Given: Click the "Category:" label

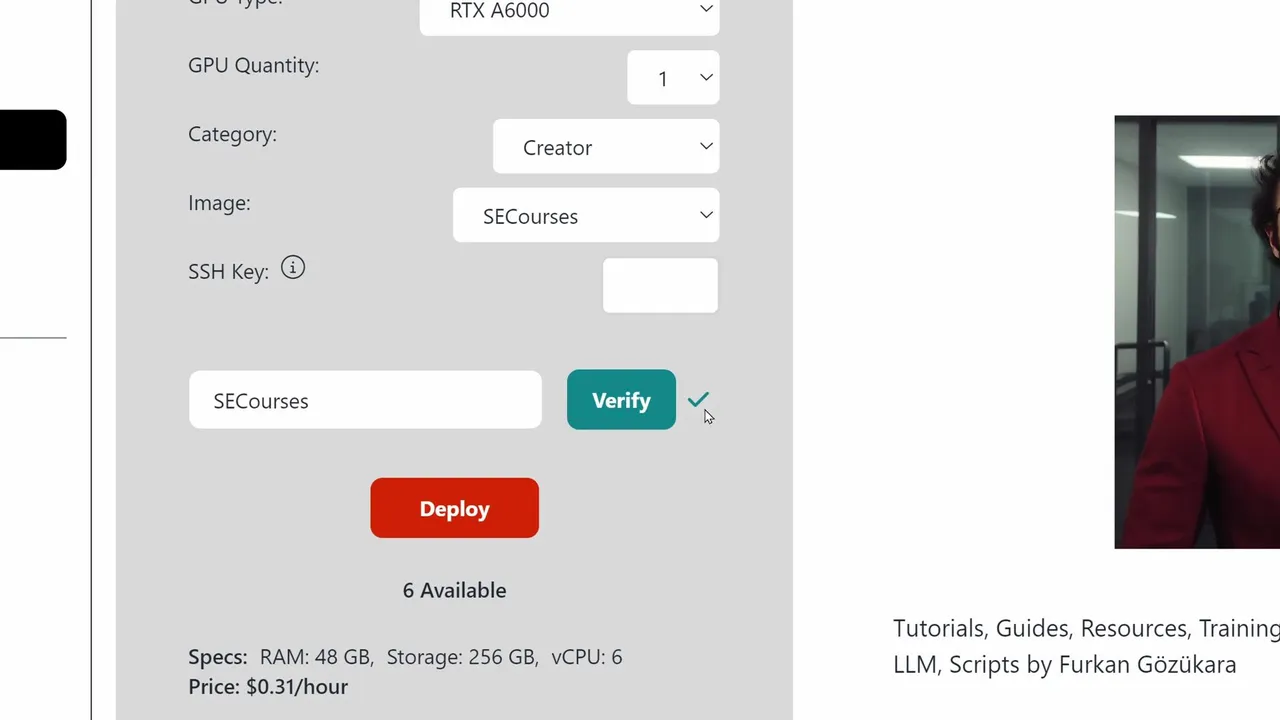Looking at the screenshot, I should [232, 134].
